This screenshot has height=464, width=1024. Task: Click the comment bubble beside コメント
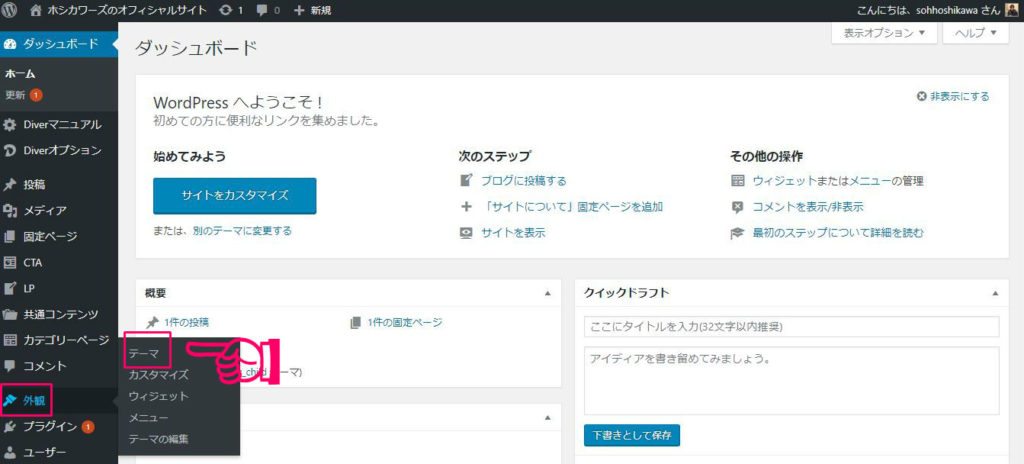coord(10,365)
